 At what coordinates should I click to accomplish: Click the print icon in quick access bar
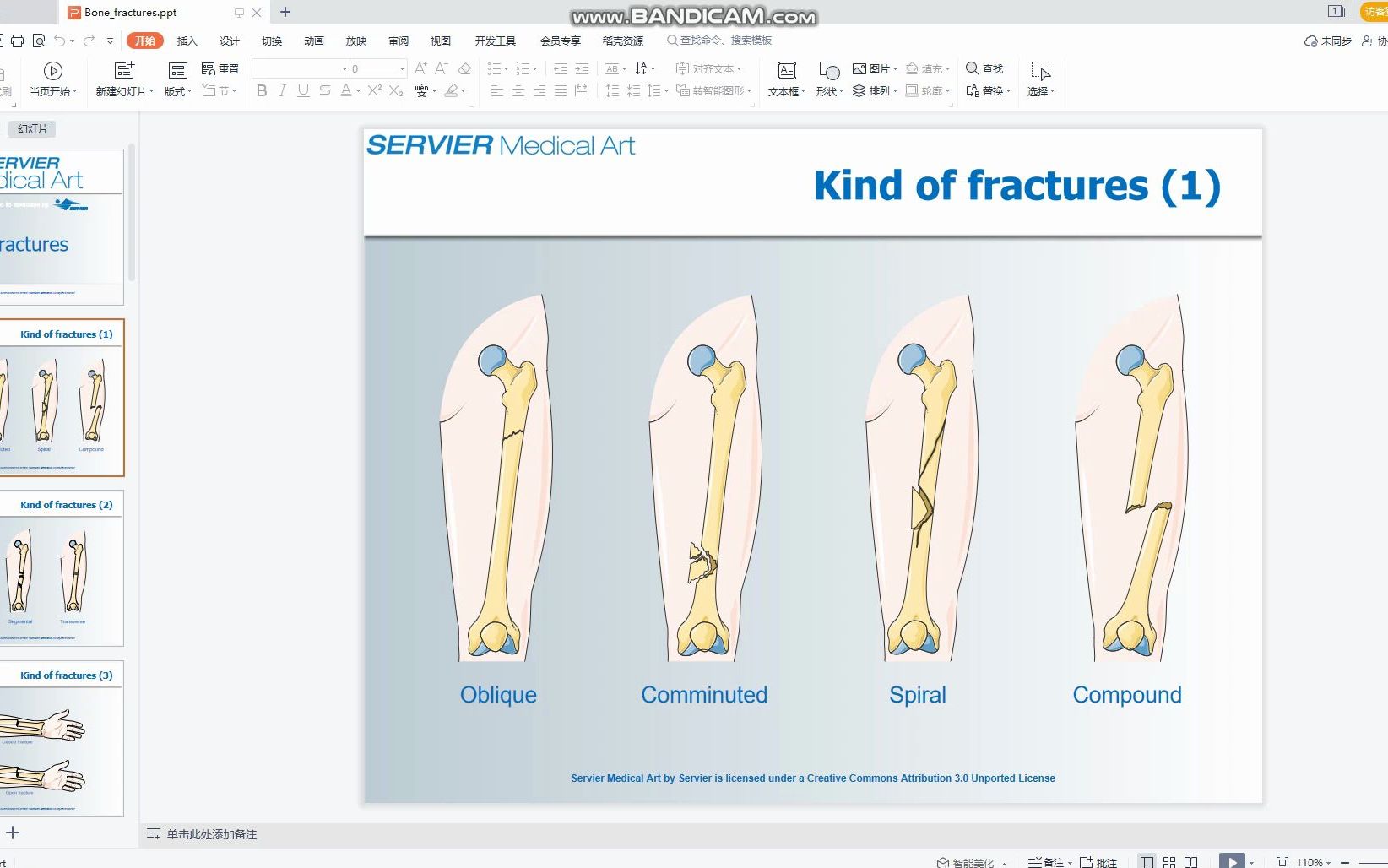click(x=17, y=41)
